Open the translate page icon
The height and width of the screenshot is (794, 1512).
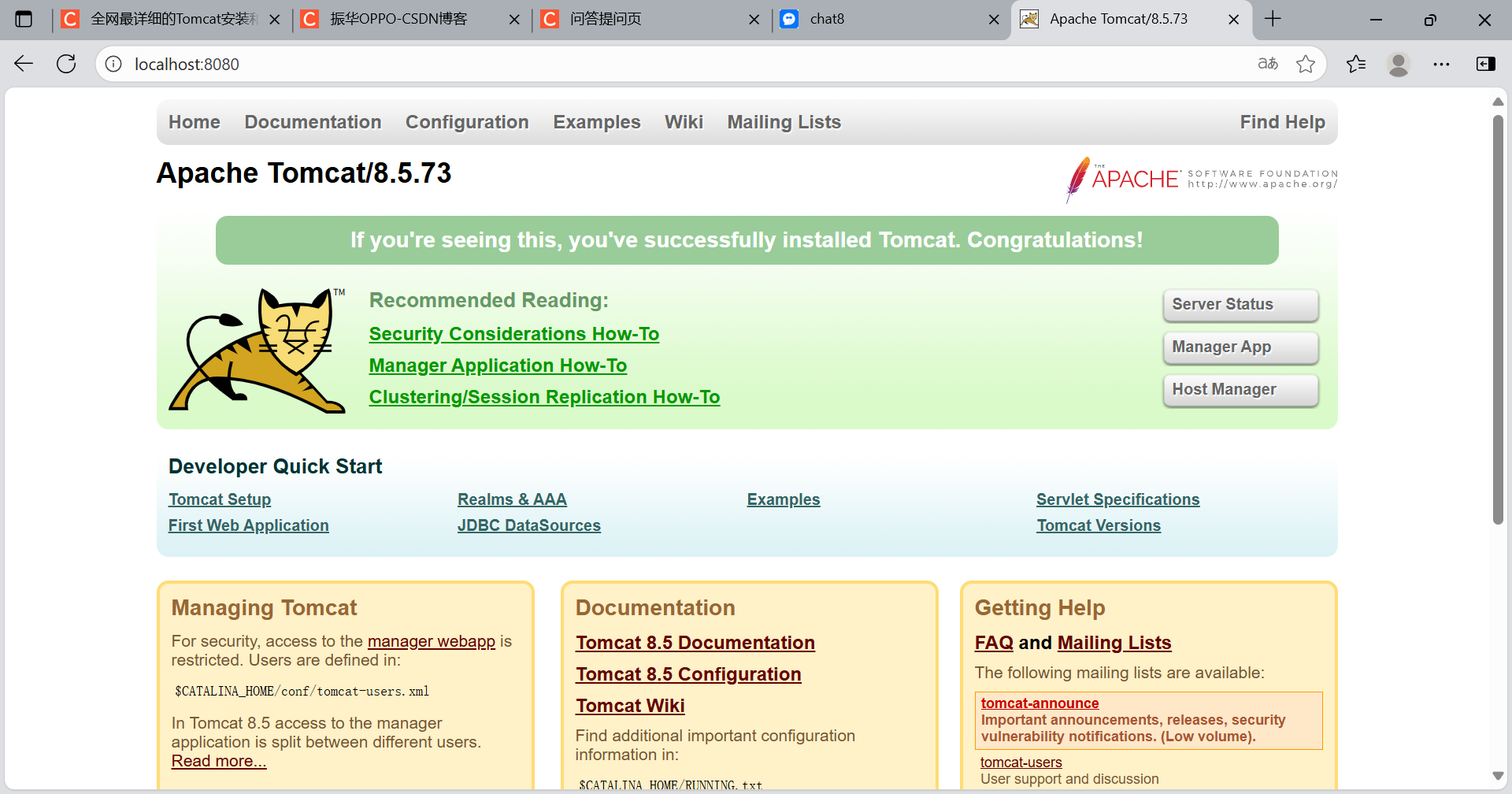(1268, 64)
